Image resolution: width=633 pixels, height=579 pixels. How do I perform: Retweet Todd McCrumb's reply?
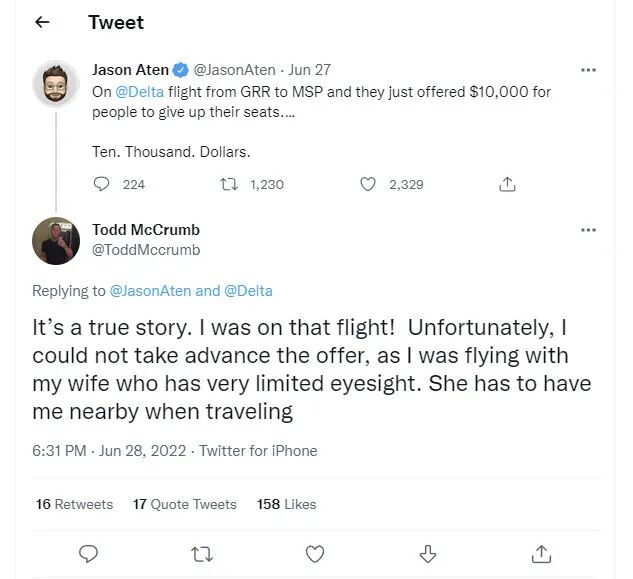tap(201, 553)
